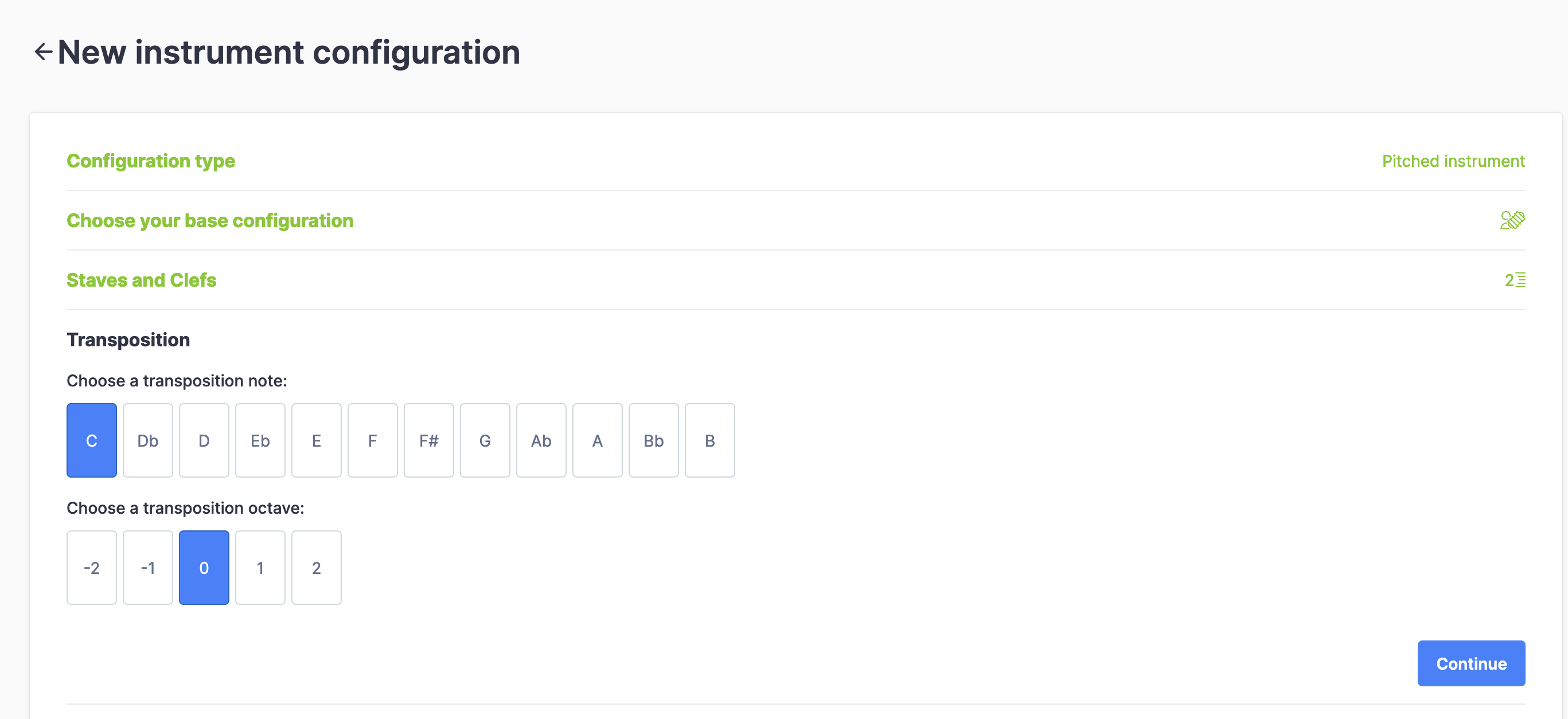Screen dimensions: 1568x719
Task: Choose G as the transposition note
Action: tap(485, 440)
